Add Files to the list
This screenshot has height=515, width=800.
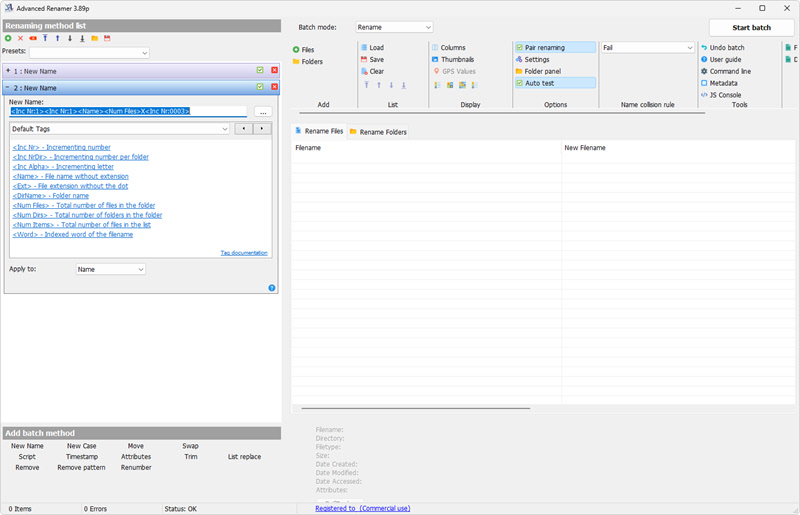pyautogui.click(x=304, y=50)
